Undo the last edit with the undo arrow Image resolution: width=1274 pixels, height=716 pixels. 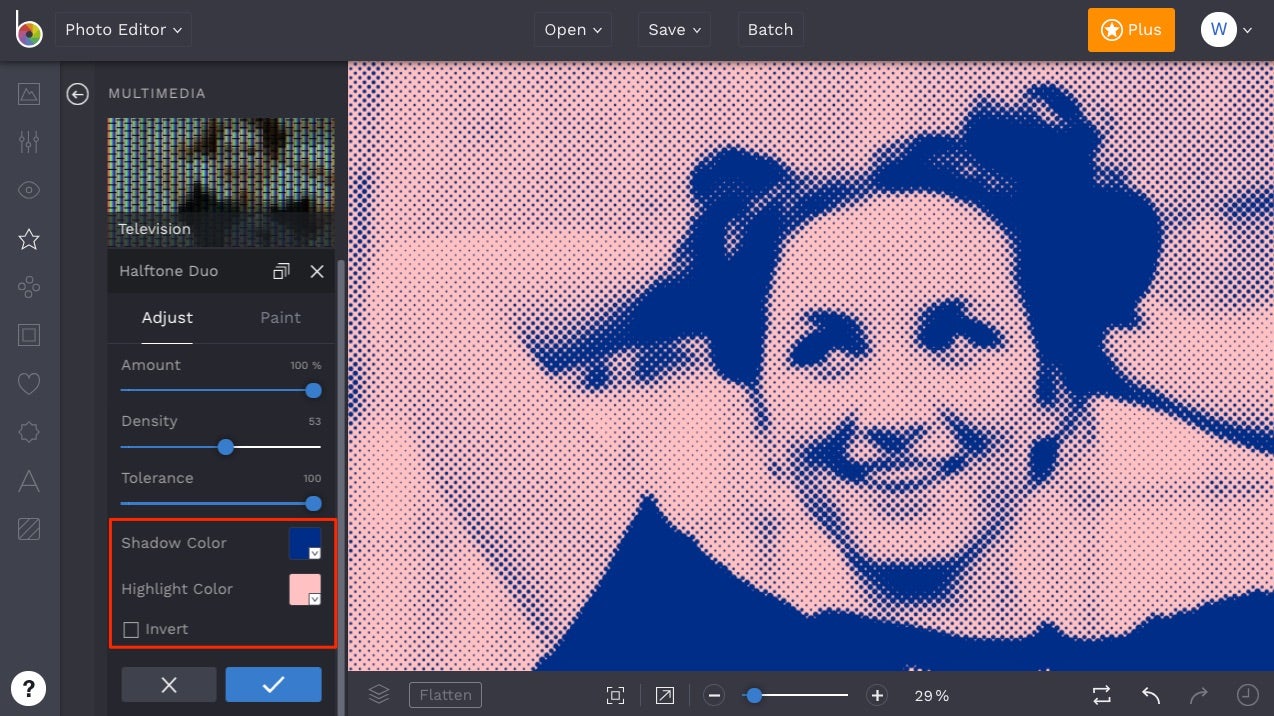tap(1150, 694)
